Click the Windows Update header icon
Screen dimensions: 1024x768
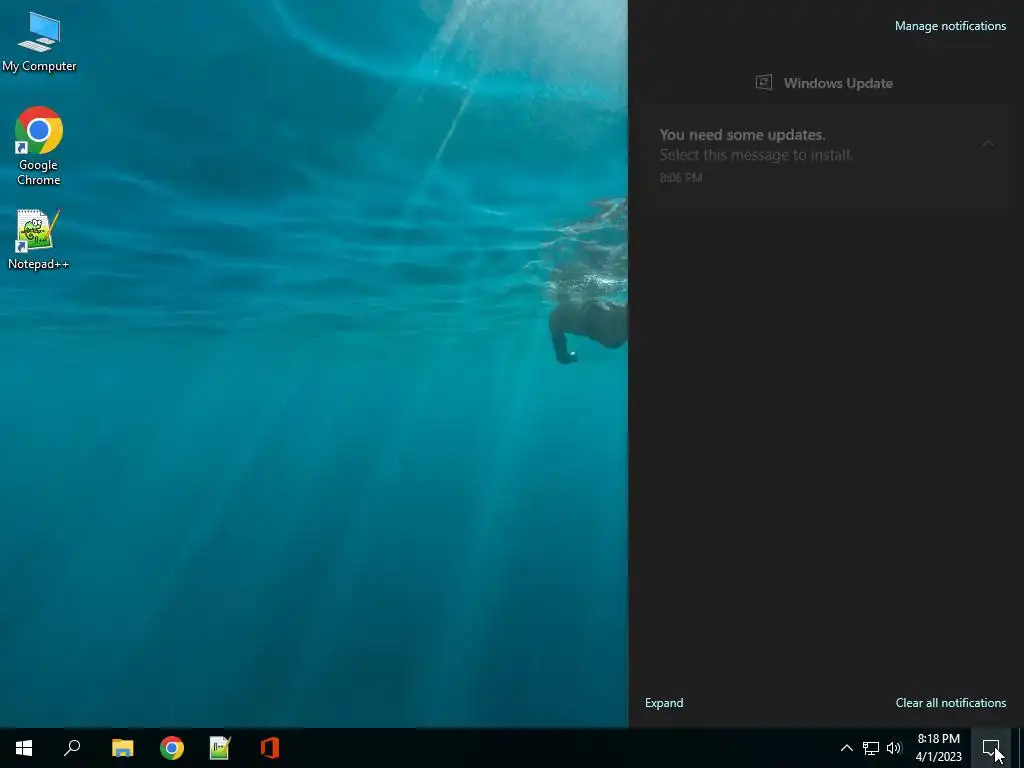763,83
